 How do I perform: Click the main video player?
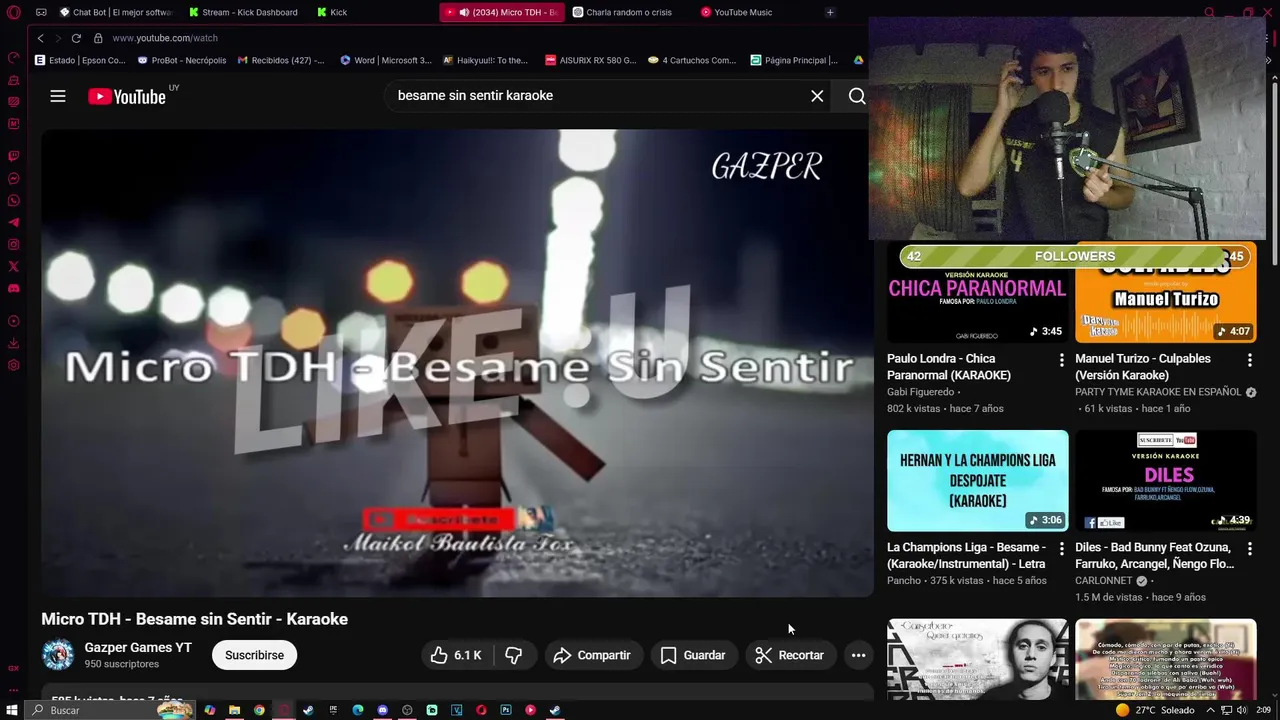(457, 363)
